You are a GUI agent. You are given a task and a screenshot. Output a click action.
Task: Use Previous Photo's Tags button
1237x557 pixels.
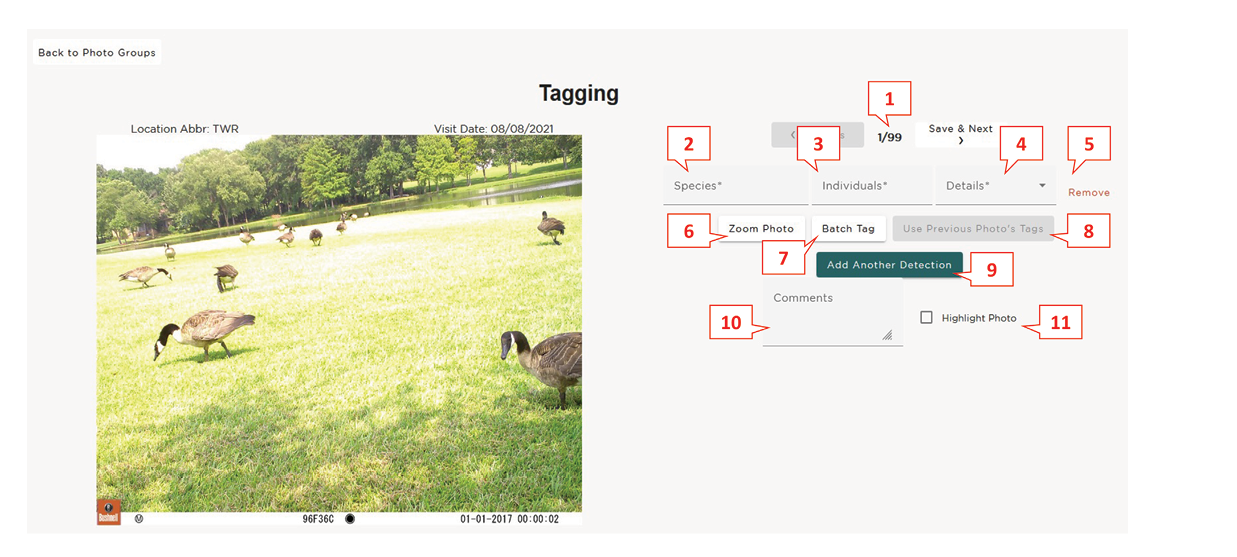click(973, 229)
